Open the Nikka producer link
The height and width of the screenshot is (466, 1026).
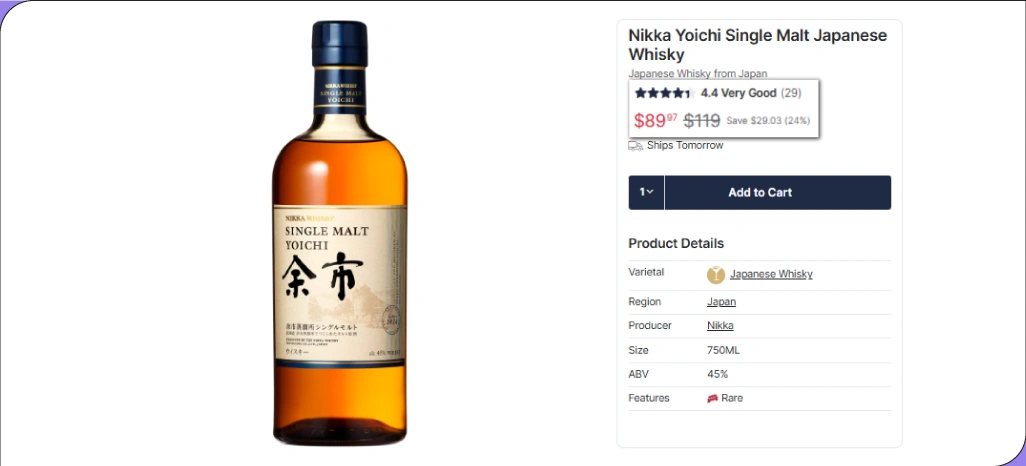click(x=720, y=325)
